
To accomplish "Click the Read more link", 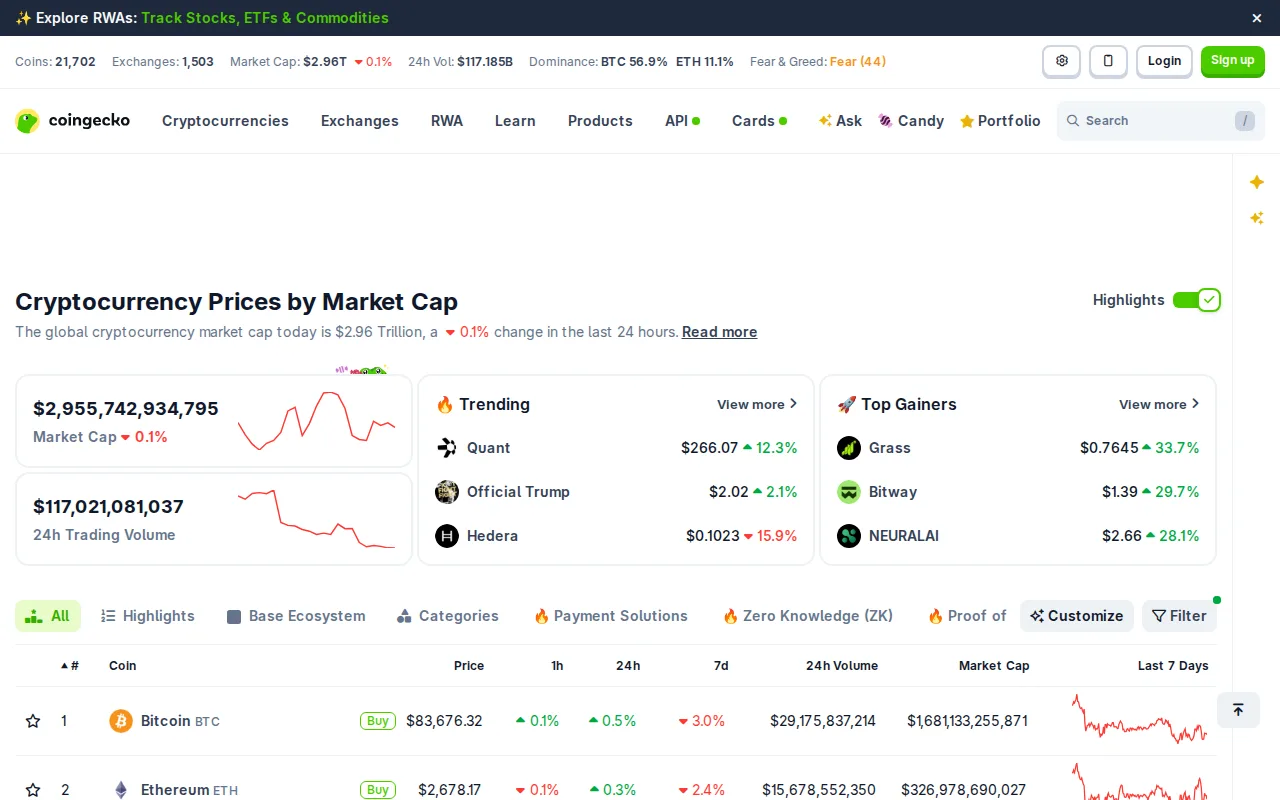I will click(720, 332).
